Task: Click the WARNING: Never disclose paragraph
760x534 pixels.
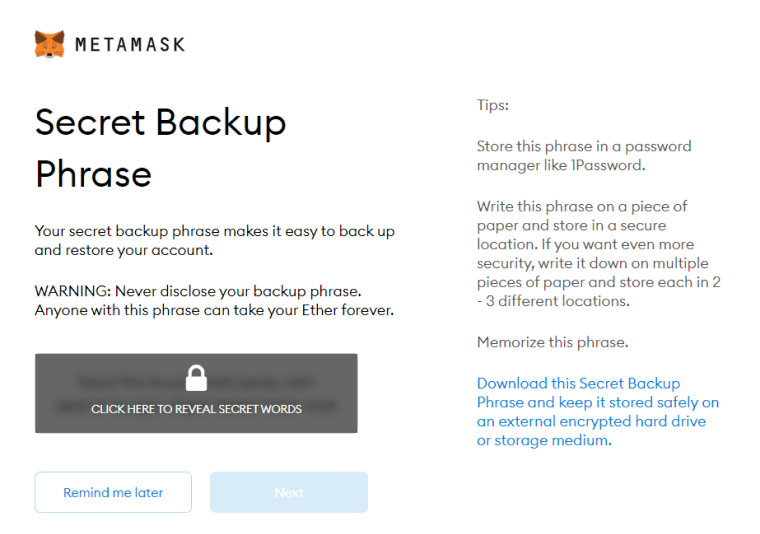Action: pyautogui.click(x=214, y=300)
